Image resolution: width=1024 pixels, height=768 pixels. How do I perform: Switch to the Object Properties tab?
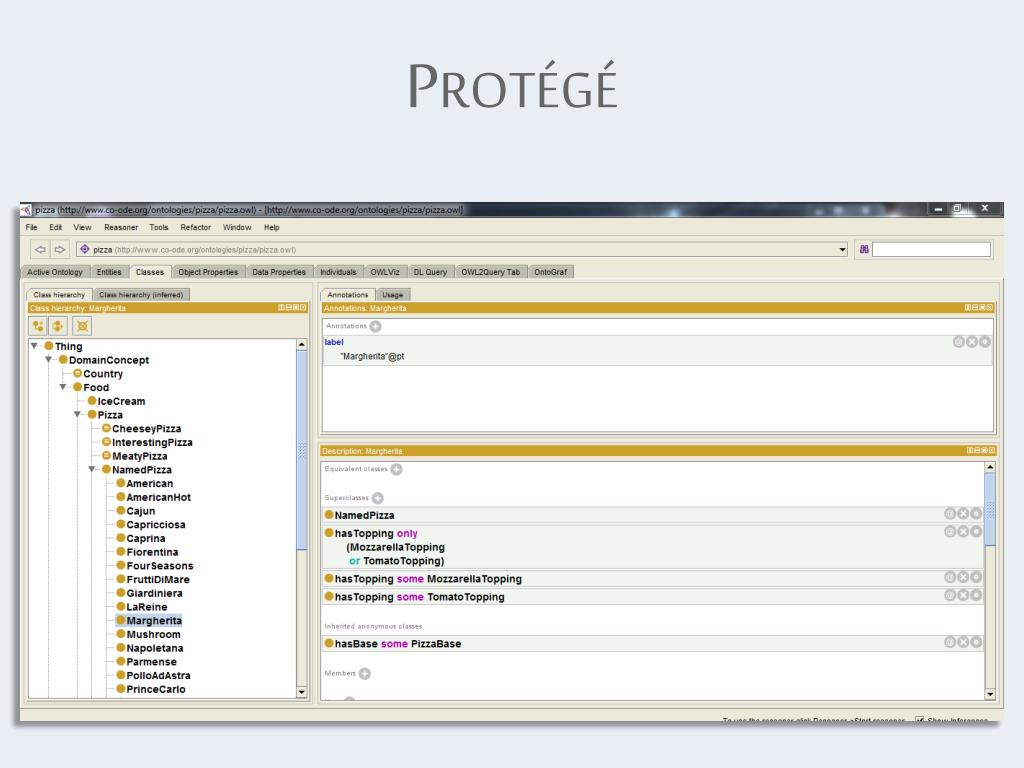[208, 272]
